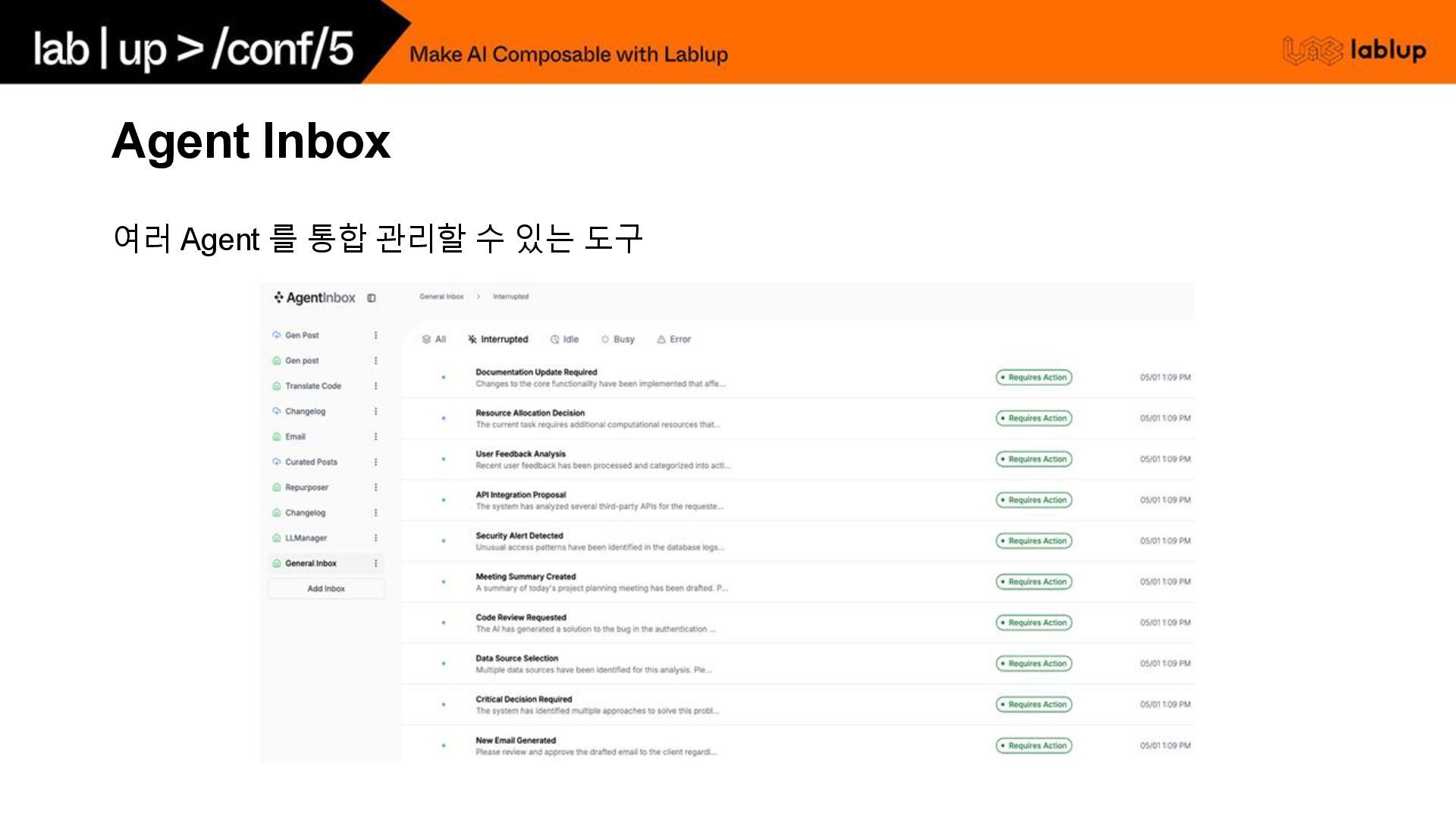This screenshot has height=819, width=1456.
Task: Click the Curated Posts cloud icon
Action: (277, 462)
